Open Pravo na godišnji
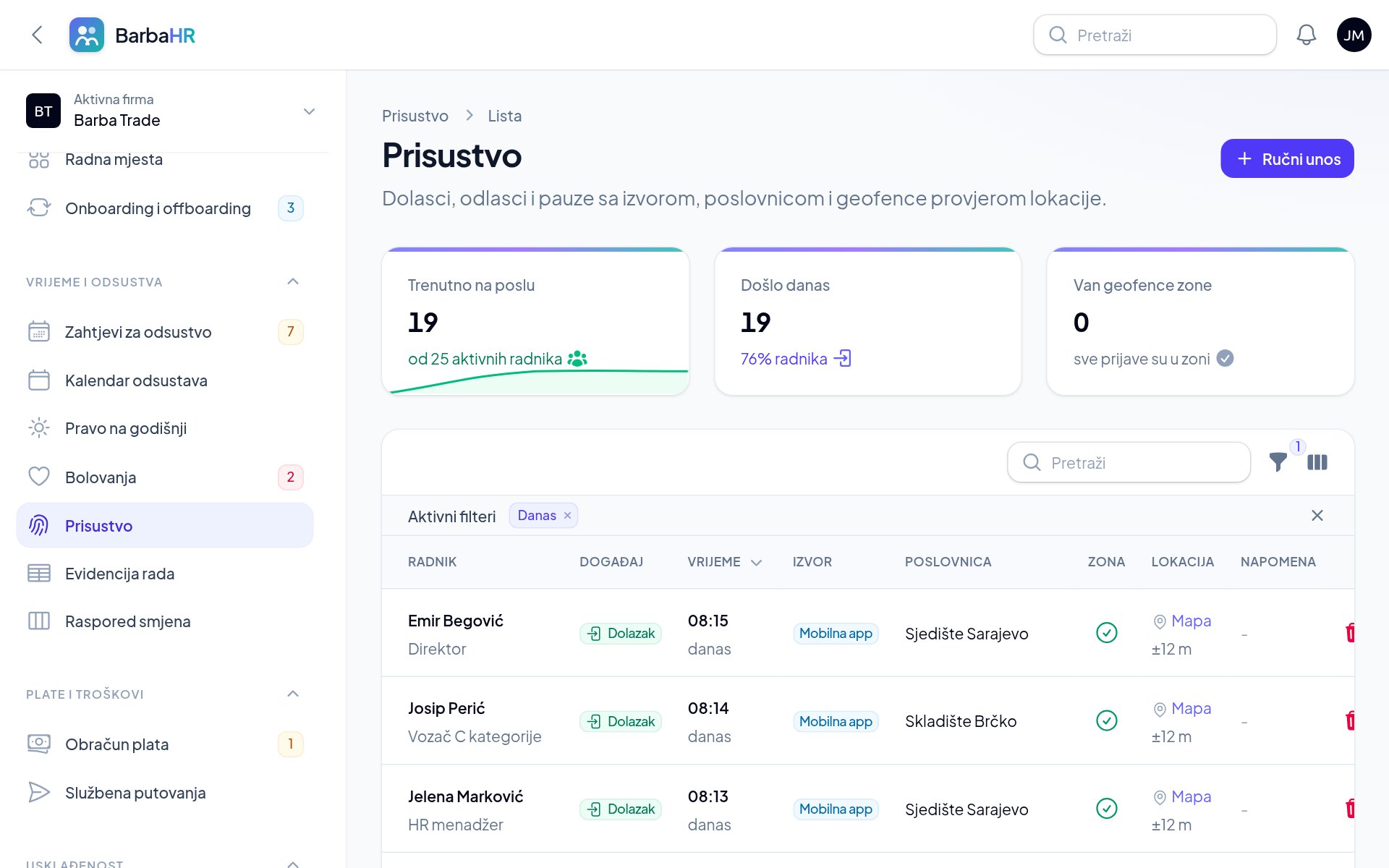 point(165,428)
